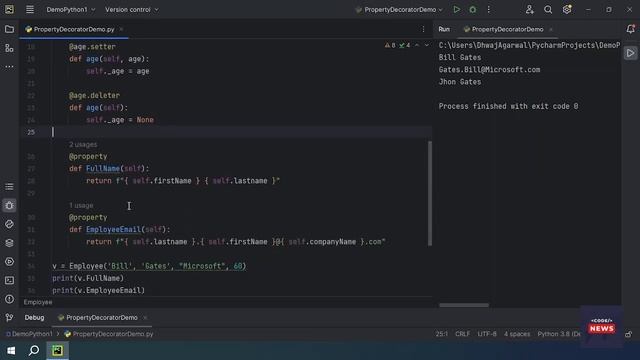Viewport: 640px width, 360px height.
Task: Open the Project tool window folder icon
Action: [9, 29]
